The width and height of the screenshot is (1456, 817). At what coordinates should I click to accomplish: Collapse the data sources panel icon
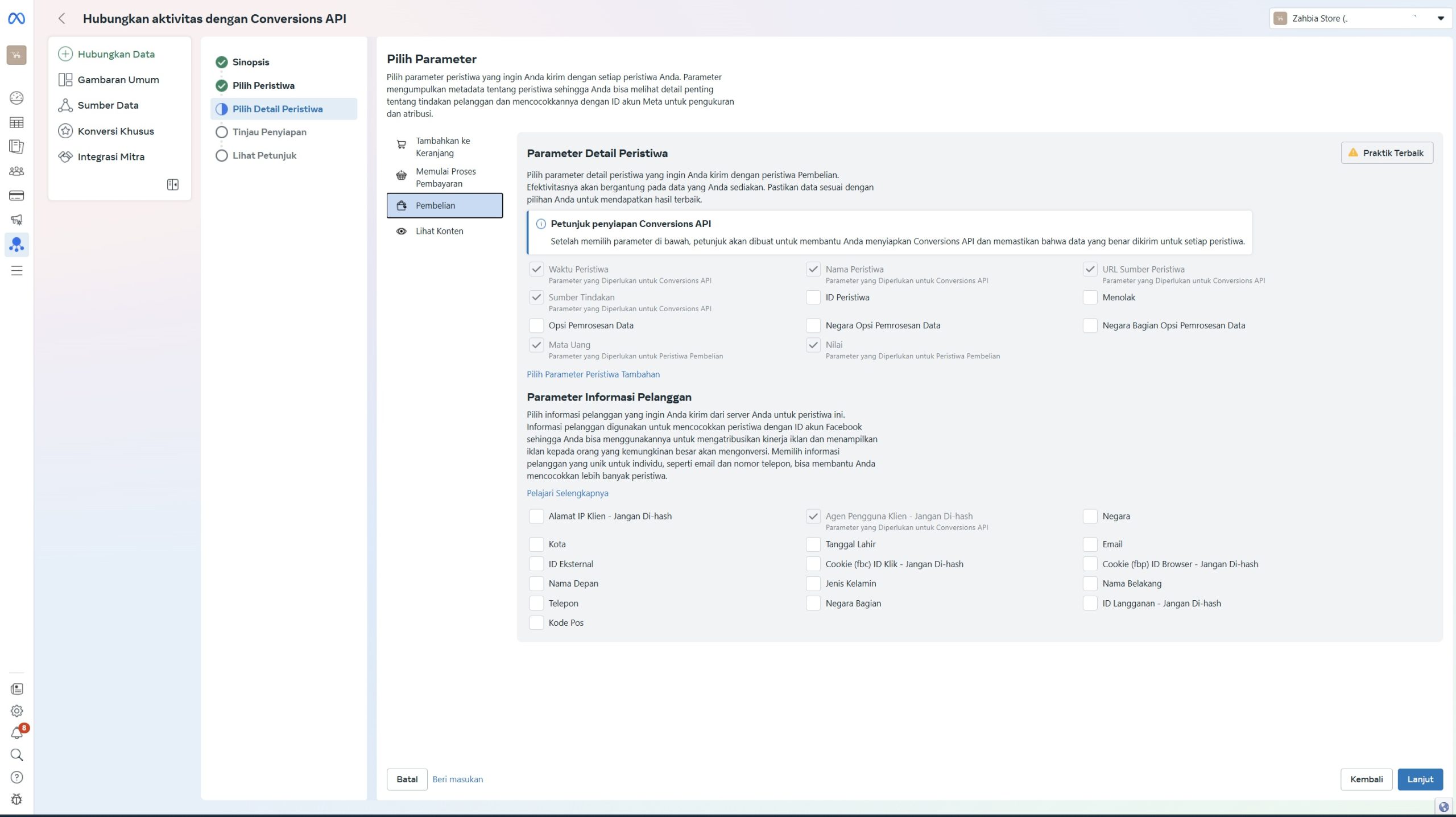[173, 184]
